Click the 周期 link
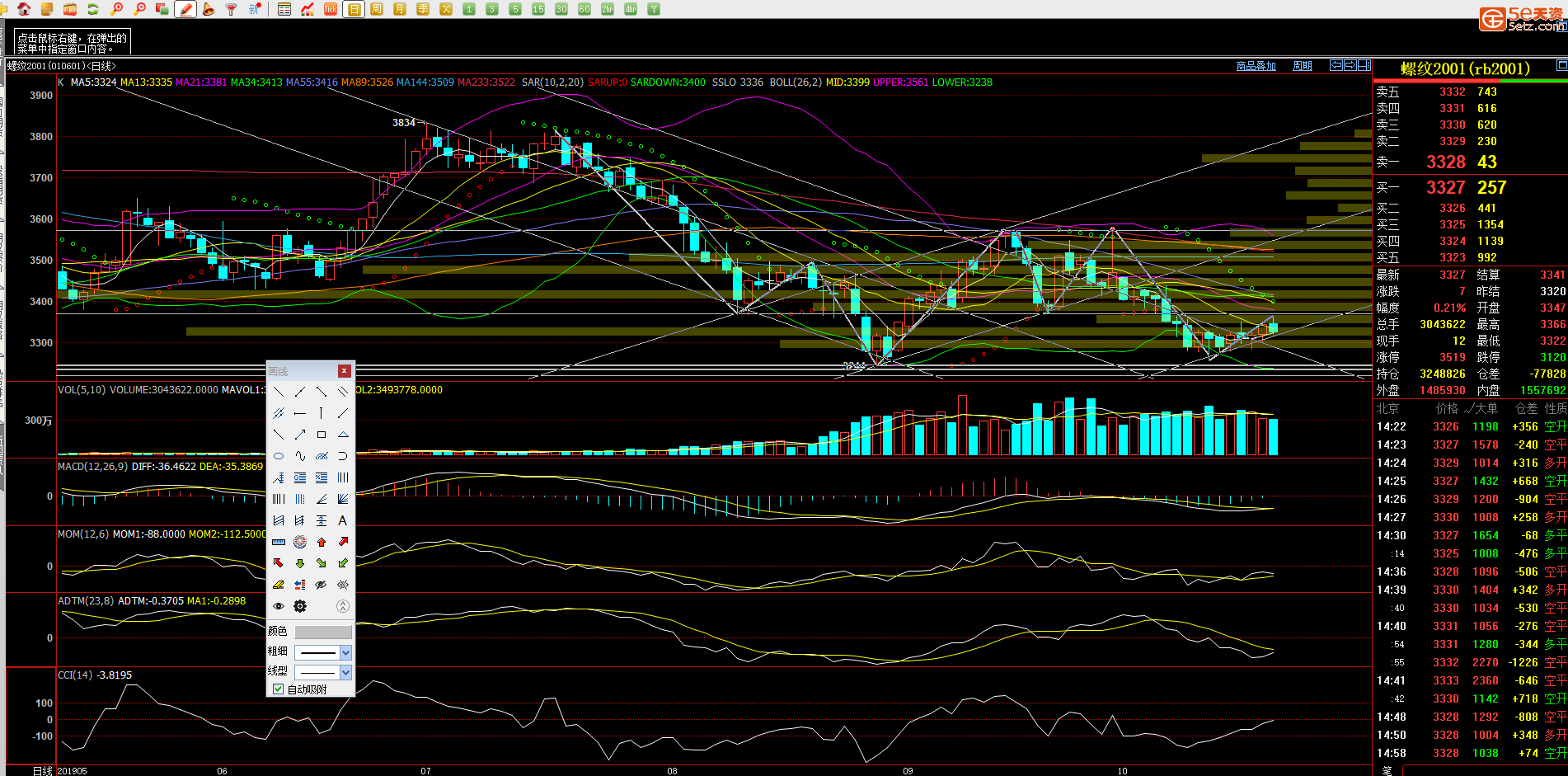The width and height of the screenshot is (1568, 776). pos(1303,66)
